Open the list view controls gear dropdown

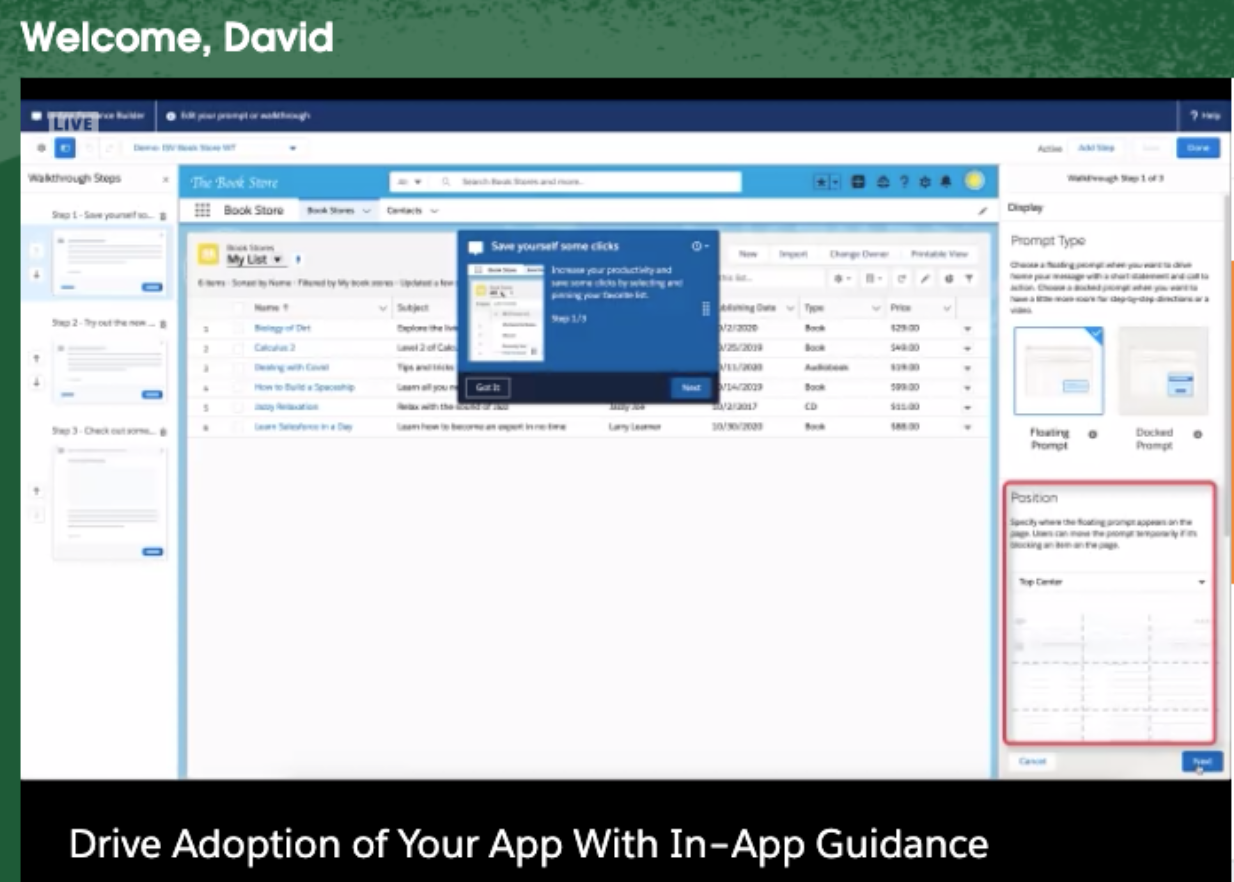842,279
